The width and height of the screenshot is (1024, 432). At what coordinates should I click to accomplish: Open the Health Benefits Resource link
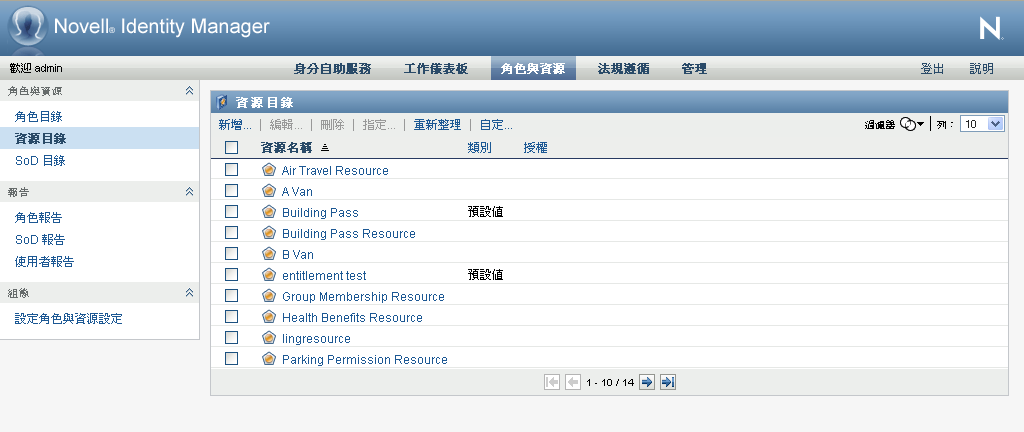[x=352, y=317]
